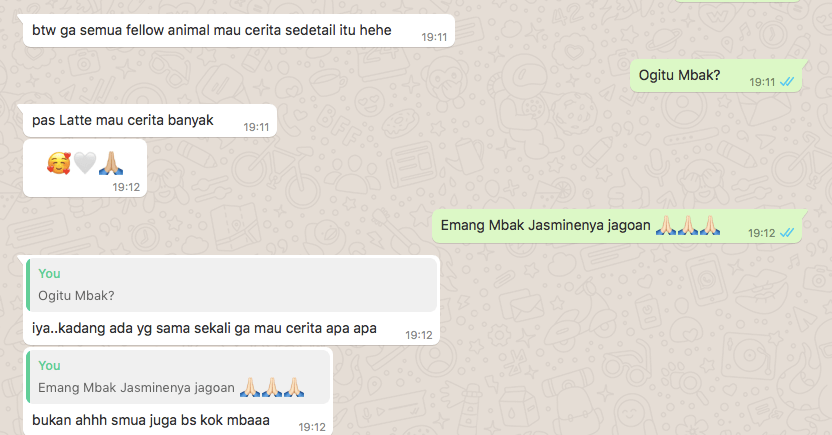Click the blue read-receipt ticks on 'Ogitu Mbak?'
The height and width of the screenshot is (435, 832).
point(787,82)
